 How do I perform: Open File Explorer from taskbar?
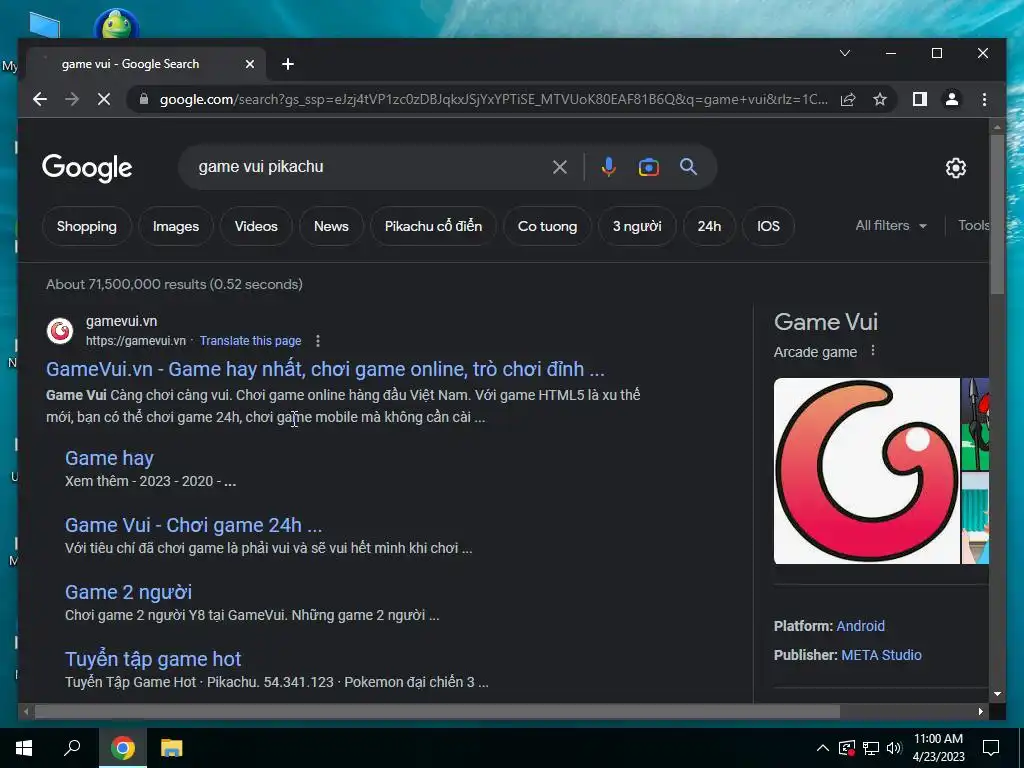172,748
